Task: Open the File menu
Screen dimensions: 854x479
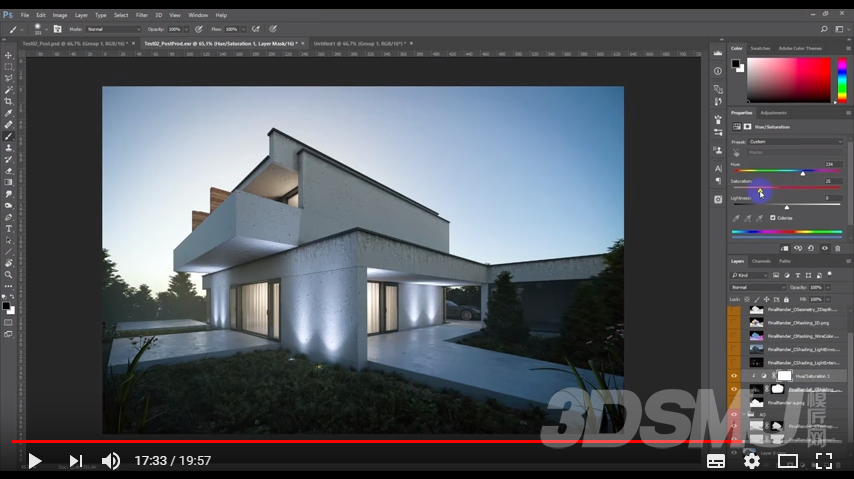Action: click(x=25, y=15)
